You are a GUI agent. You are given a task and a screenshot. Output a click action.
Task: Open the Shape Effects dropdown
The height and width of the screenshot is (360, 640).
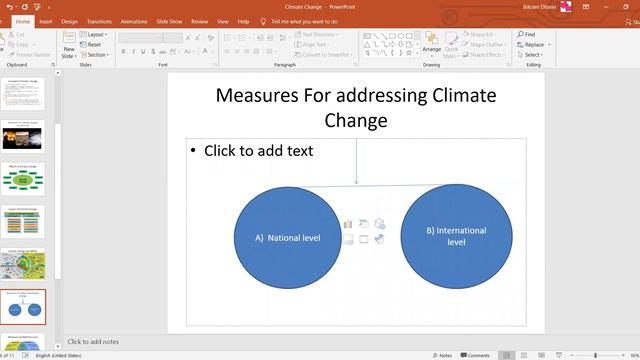[x=484, y=55]
